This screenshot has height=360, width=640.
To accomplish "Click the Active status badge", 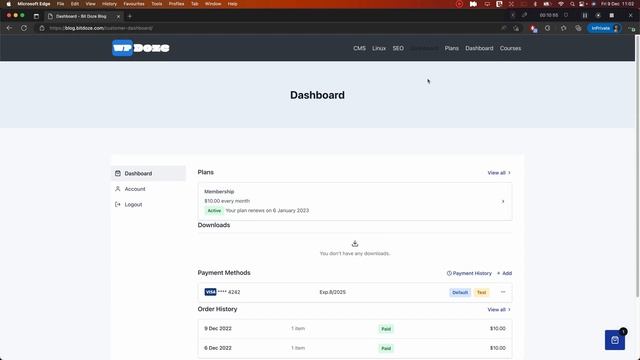I will tap(214, 211).
